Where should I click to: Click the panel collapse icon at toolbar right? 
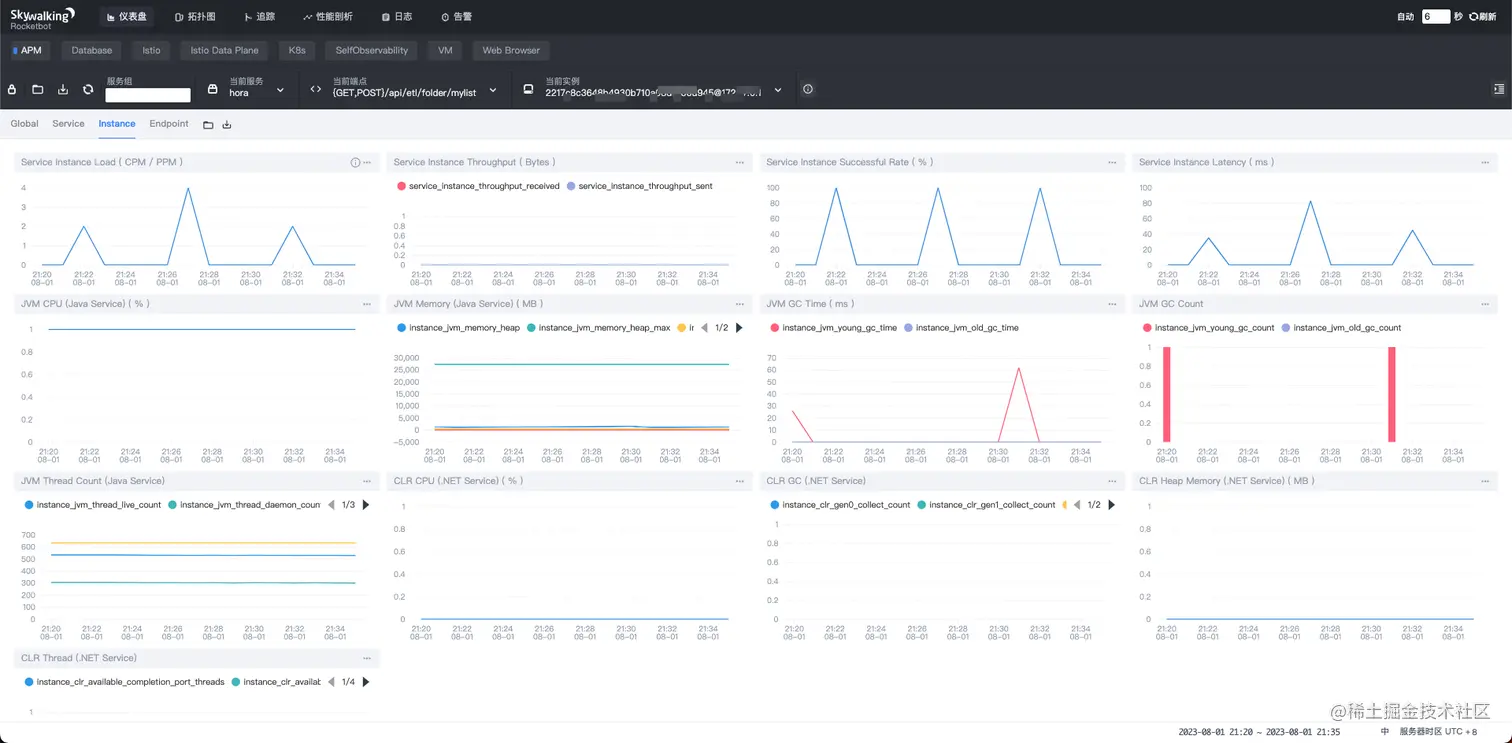pos(1498,90)
